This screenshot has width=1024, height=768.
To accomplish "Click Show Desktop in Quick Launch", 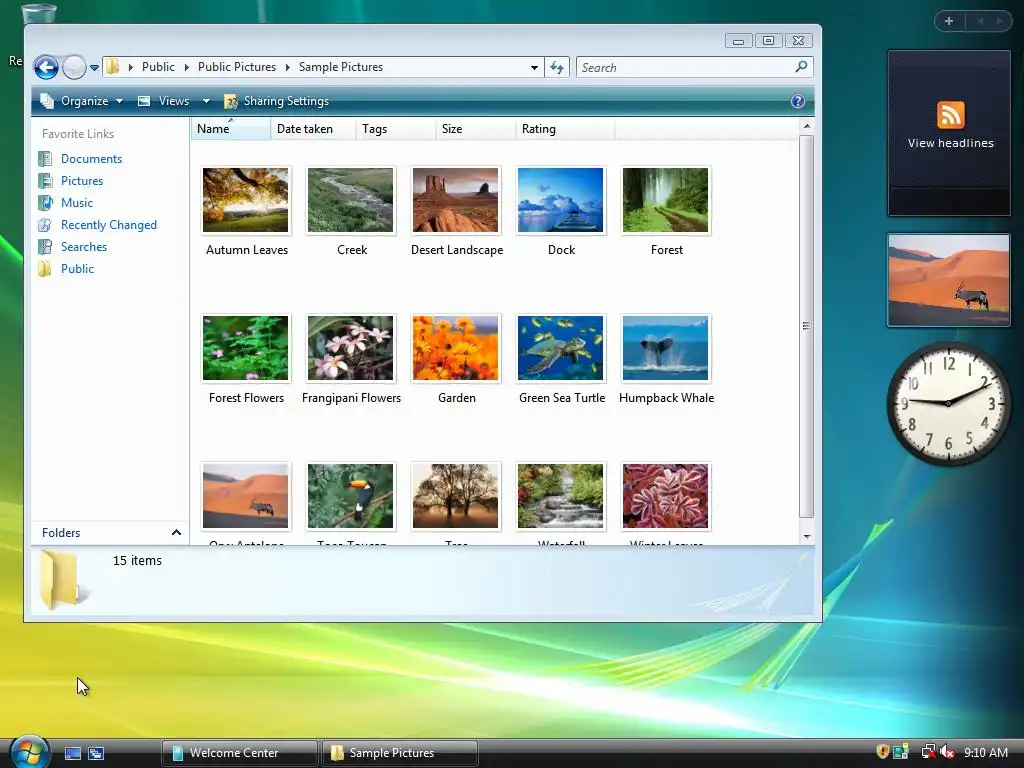I will click(x=72, y=753).
